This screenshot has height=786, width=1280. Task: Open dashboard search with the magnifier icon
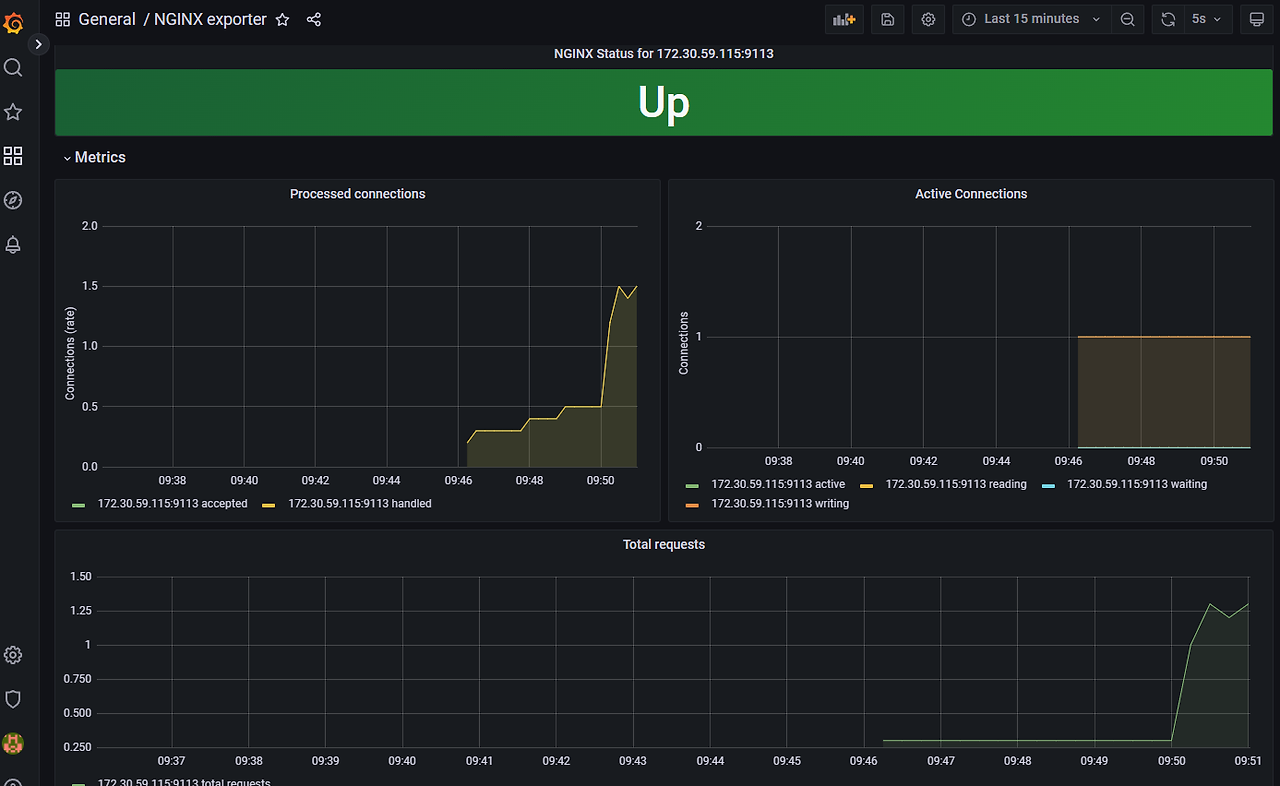point(13,67)
